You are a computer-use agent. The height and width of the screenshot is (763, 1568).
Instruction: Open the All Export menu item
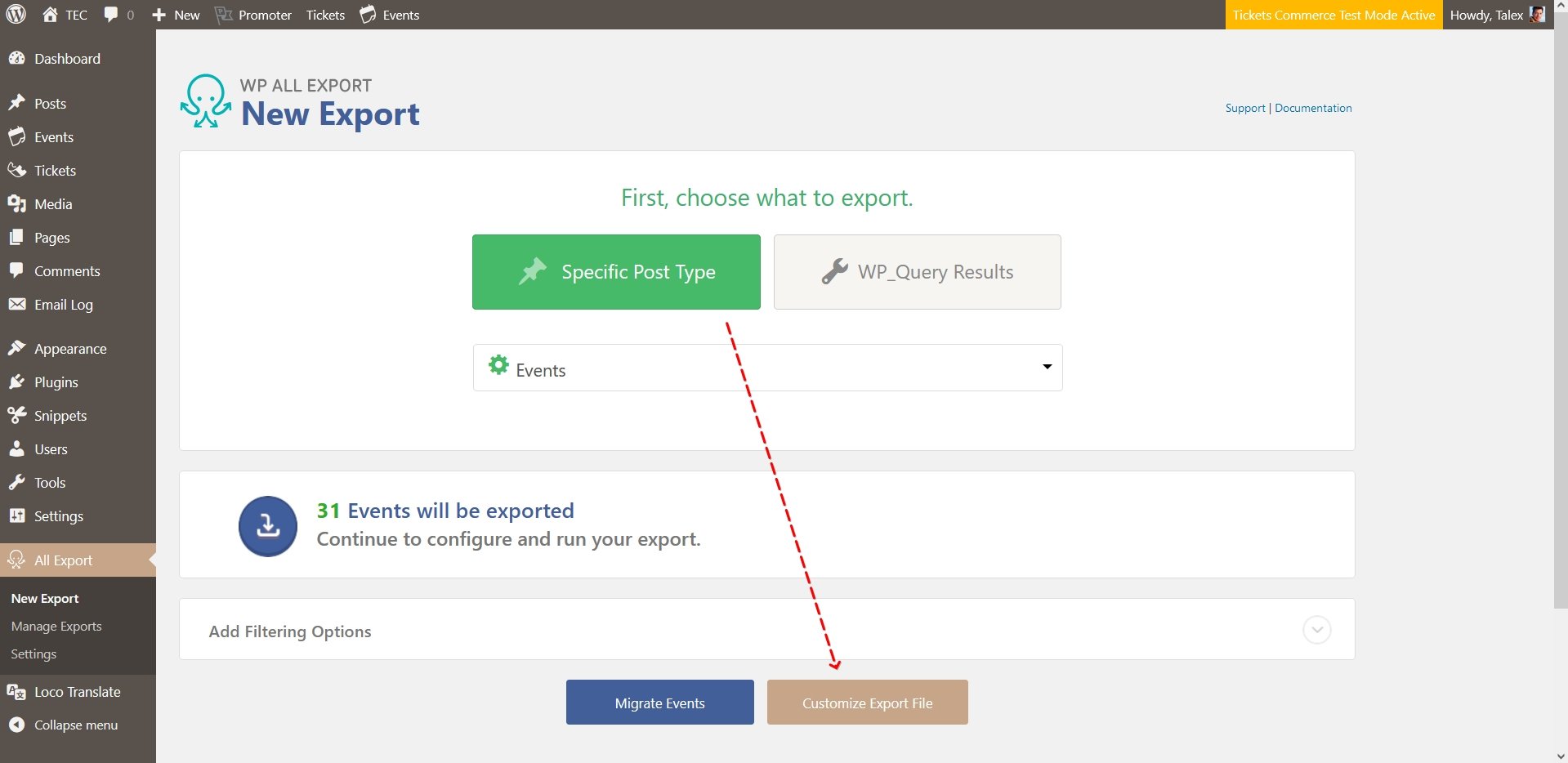(63, 560)
